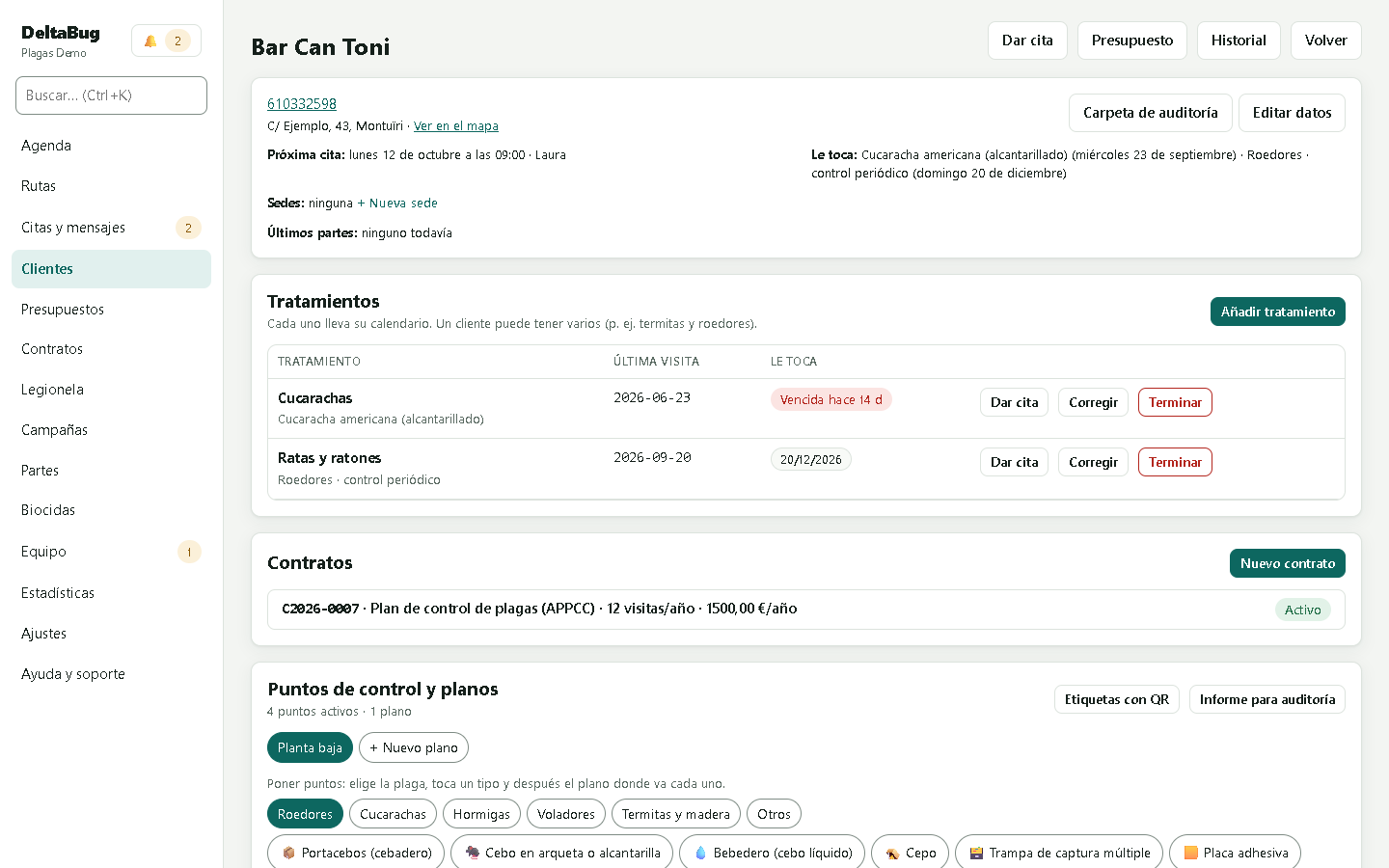Filter point types by Hormigas
The height and width of the screenshot is (868, 1389).
click(481, 814)
